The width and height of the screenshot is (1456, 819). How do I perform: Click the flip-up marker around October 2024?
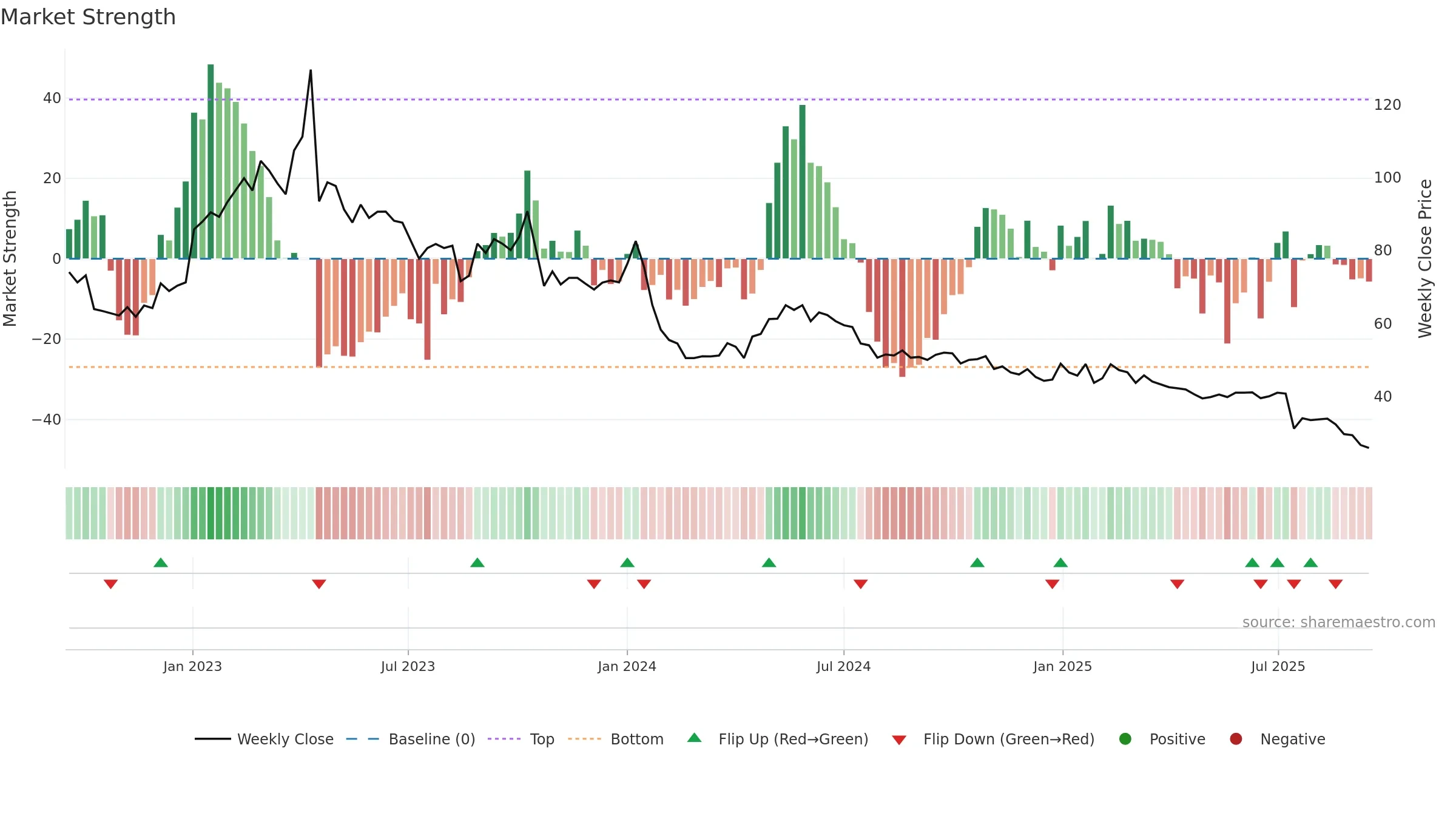pos(977,562)
